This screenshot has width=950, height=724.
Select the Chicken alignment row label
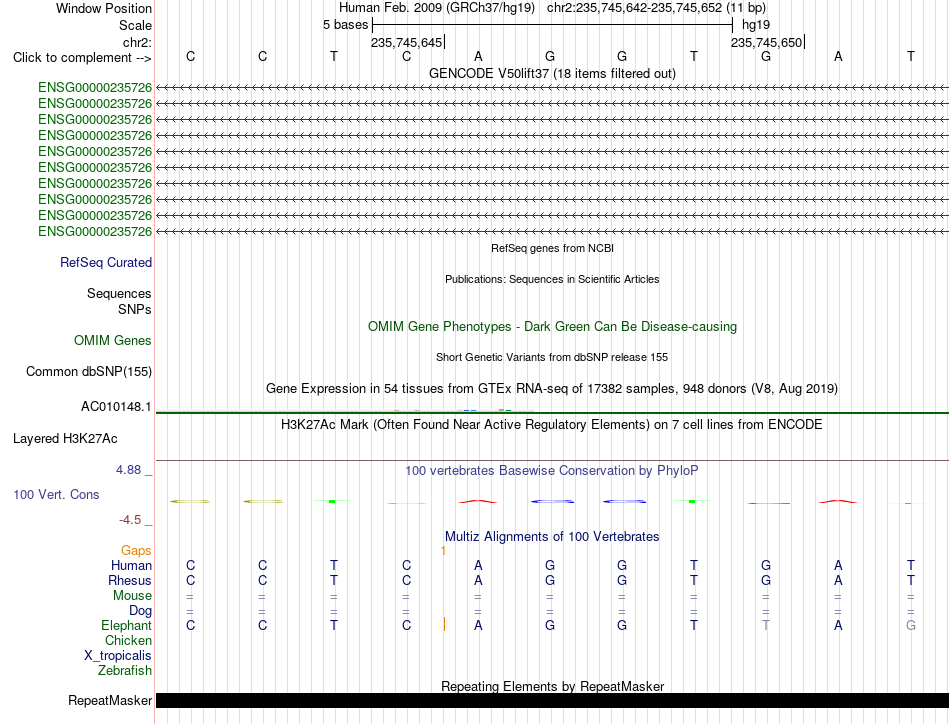(128, 640)
